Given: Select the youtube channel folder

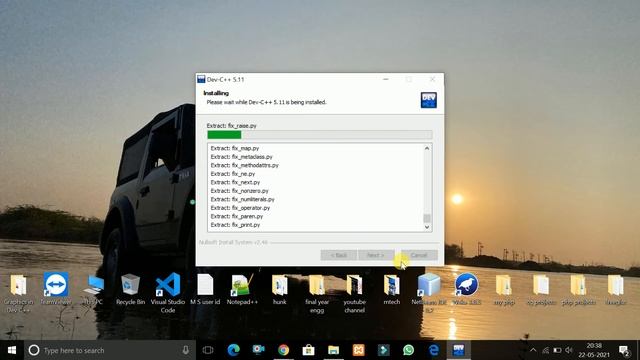Looking at the screenshot, I should [x=354, y=293].
